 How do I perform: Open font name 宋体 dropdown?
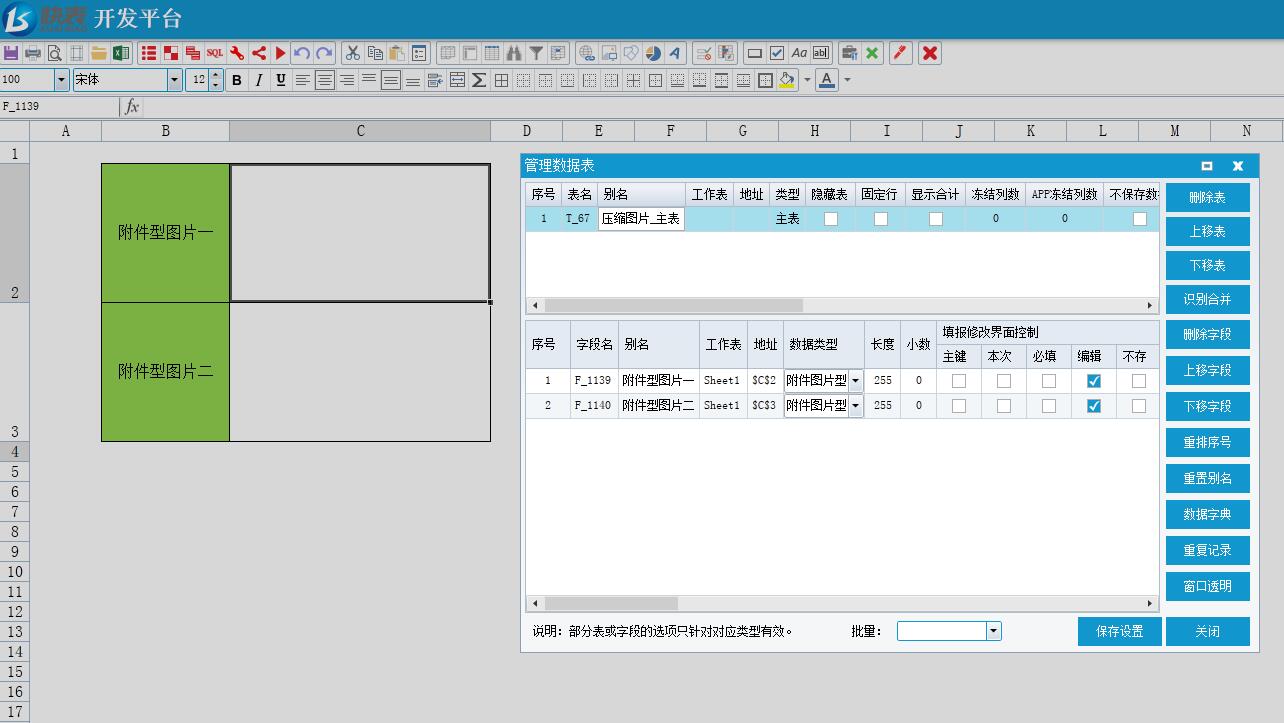(x=174, y=80)
